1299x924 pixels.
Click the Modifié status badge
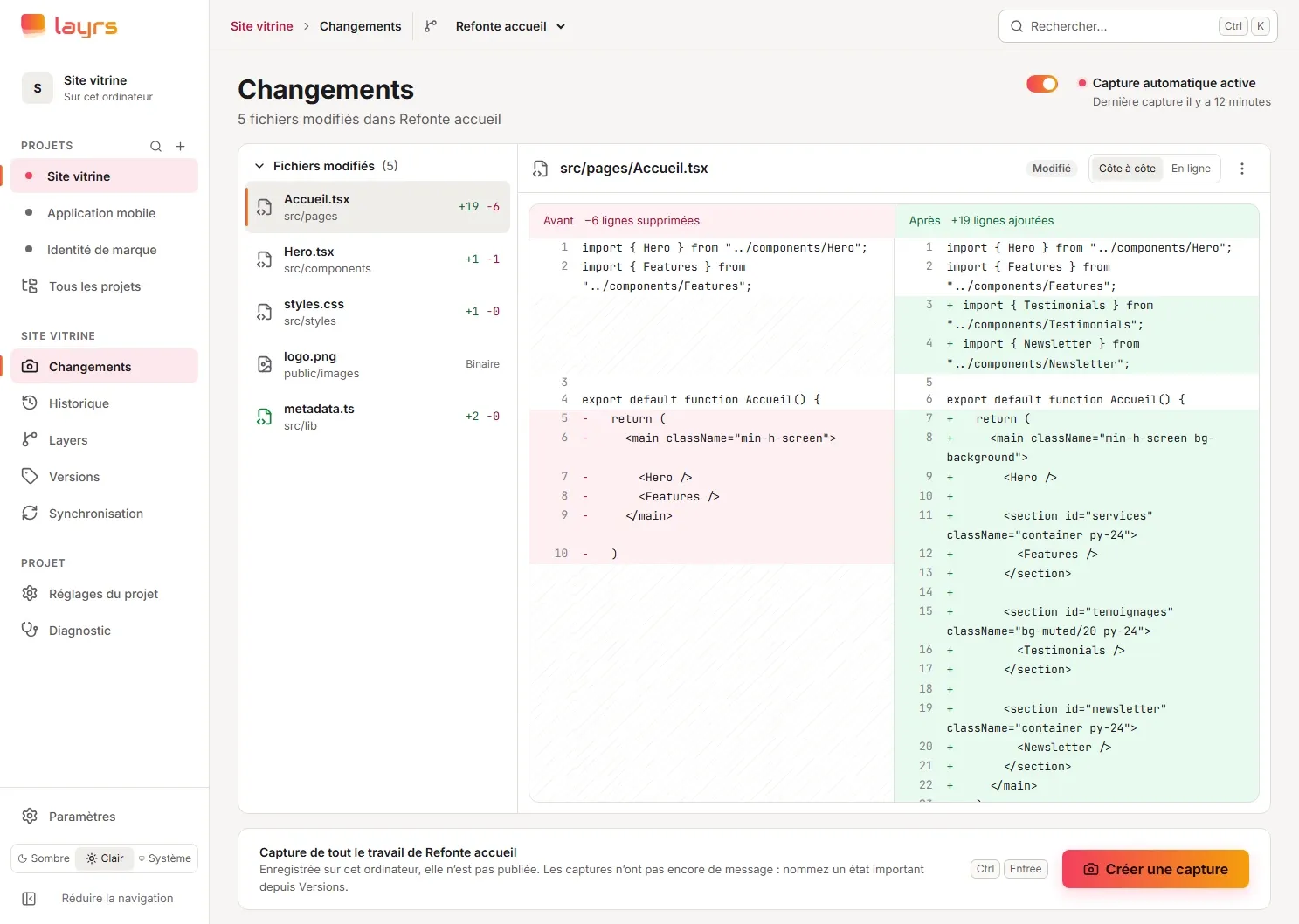1052,169
